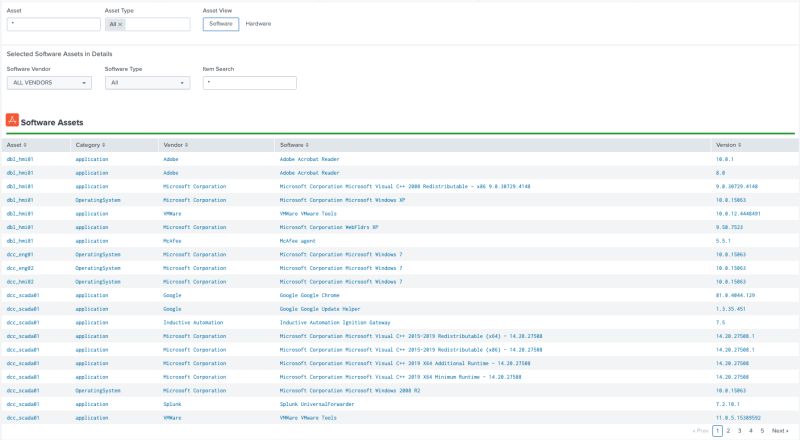Click the Asset column header label
The height and width of the screenshot is (440, 800).
[x=14, y=145]
